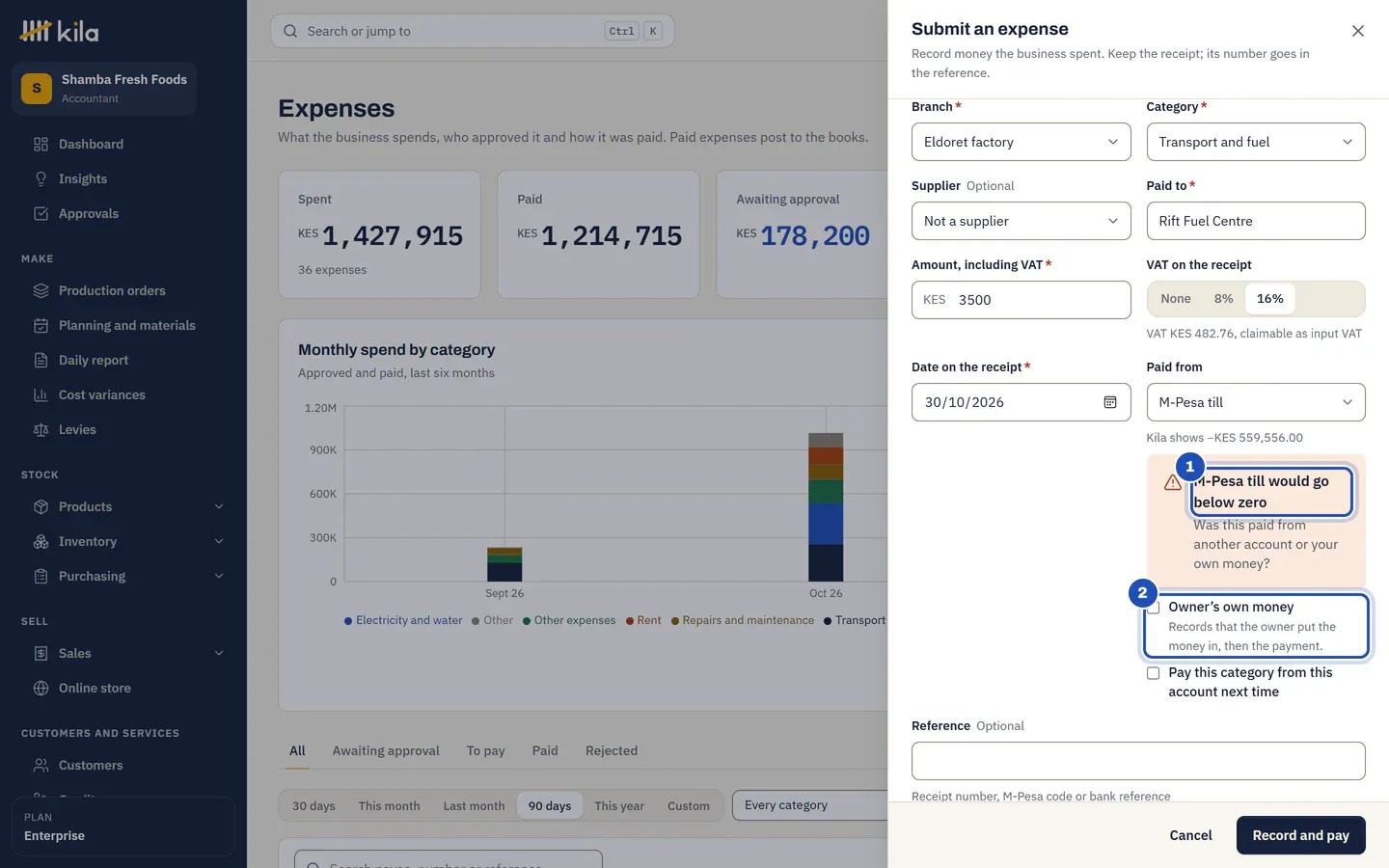The width and height of the screenshot is (1389, 868).
Task: Switch to the Awaiting approval tab
Action: tap(386, 751)
